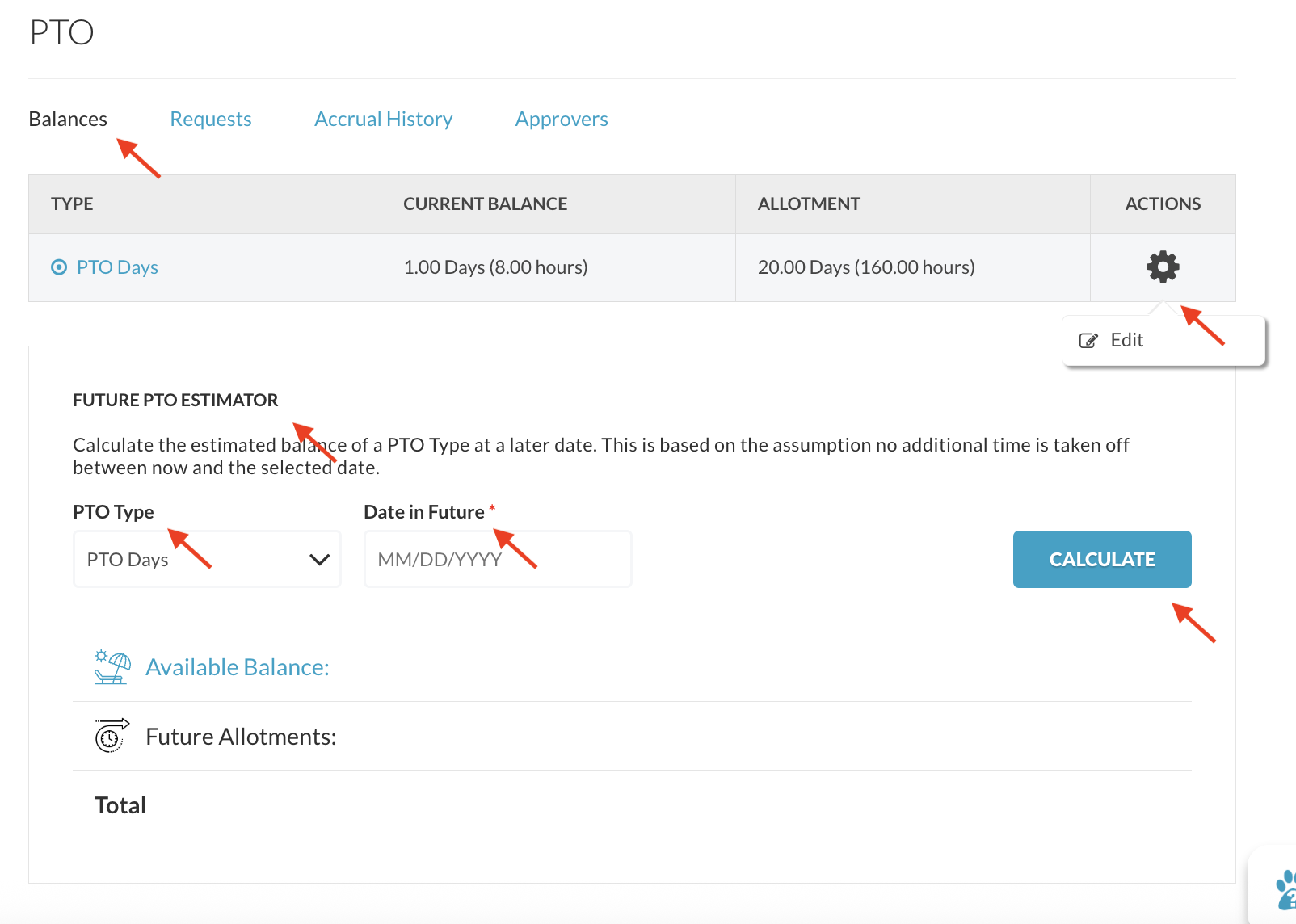
Task: Expand the PTO Type dropdown chevron
Action: pos(320,560)
